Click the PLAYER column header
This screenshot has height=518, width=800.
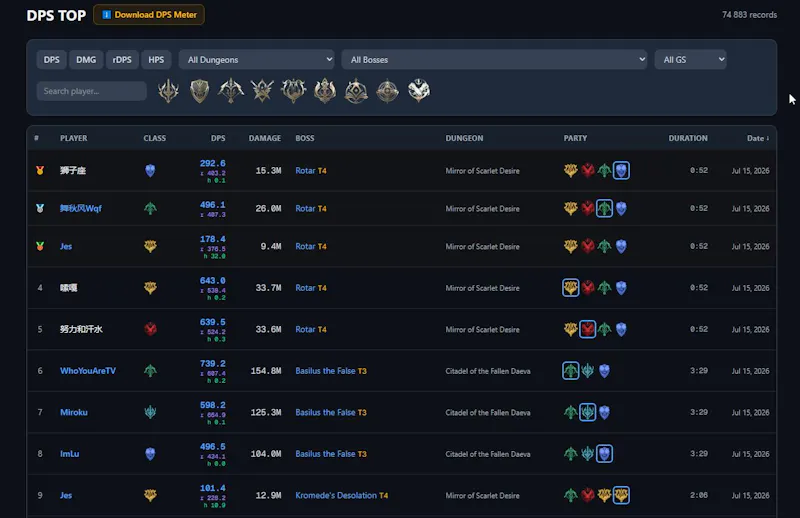coord(73,138)
